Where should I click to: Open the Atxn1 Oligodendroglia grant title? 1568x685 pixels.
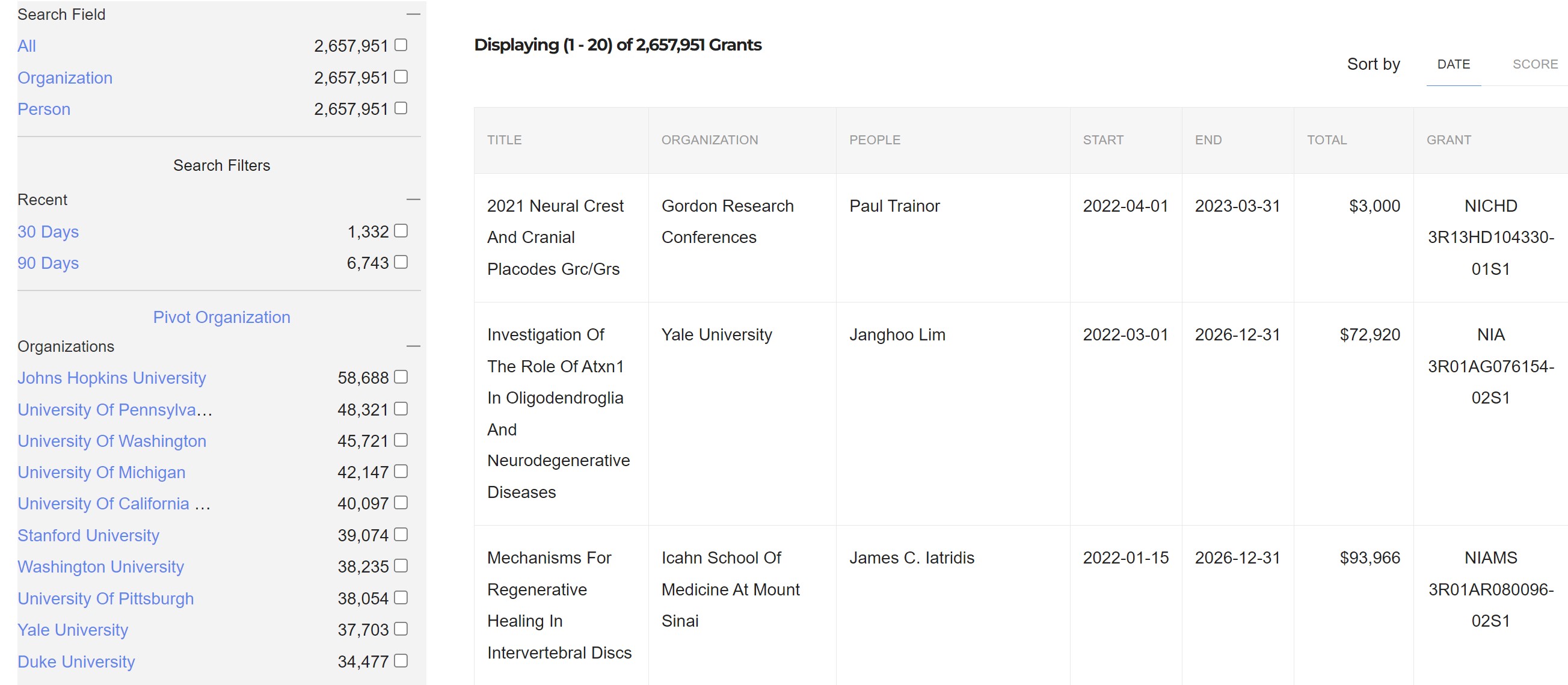558,413
